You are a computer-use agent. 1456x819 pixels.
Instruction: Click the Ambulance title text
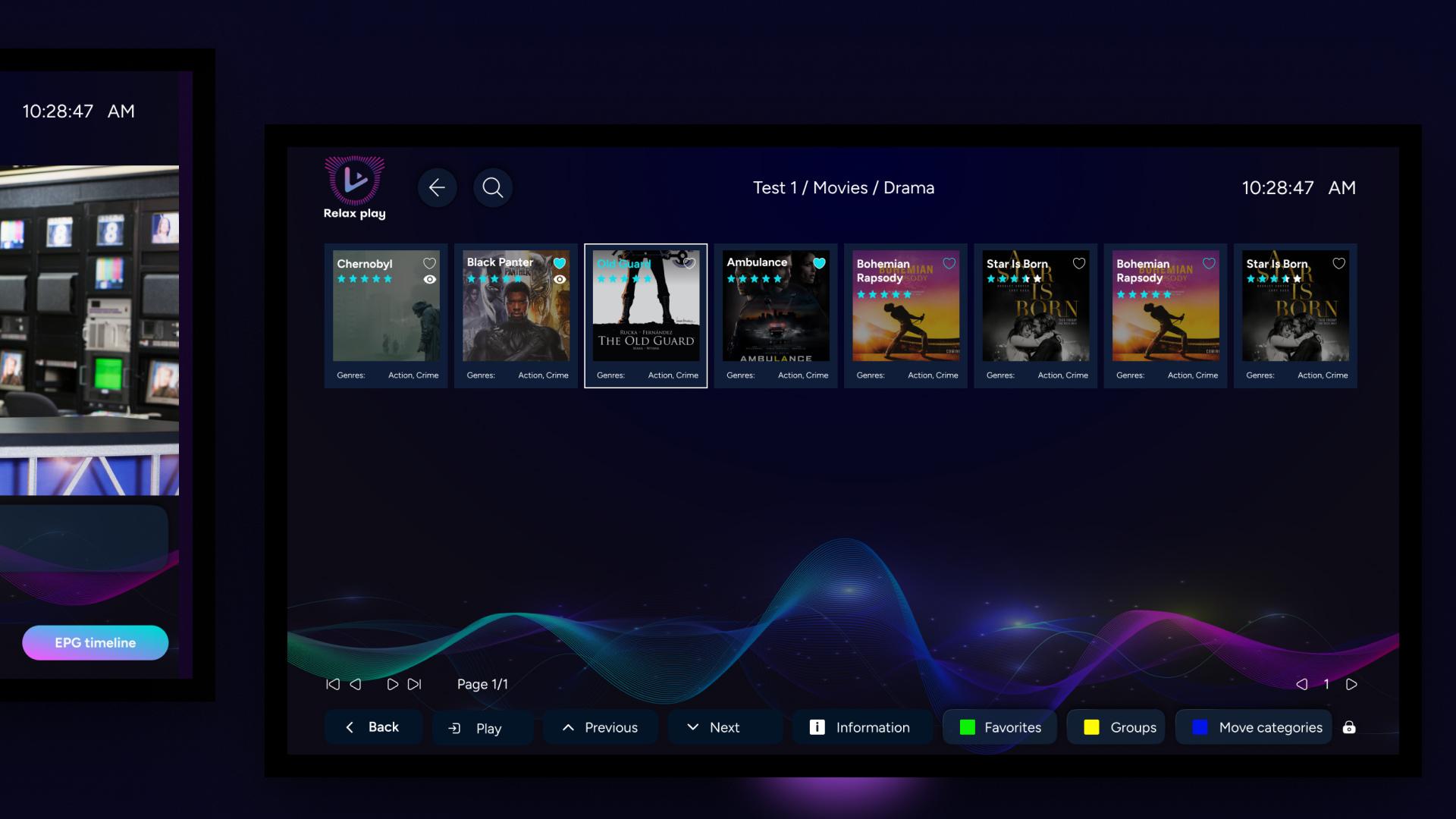(x=757, y=262)
